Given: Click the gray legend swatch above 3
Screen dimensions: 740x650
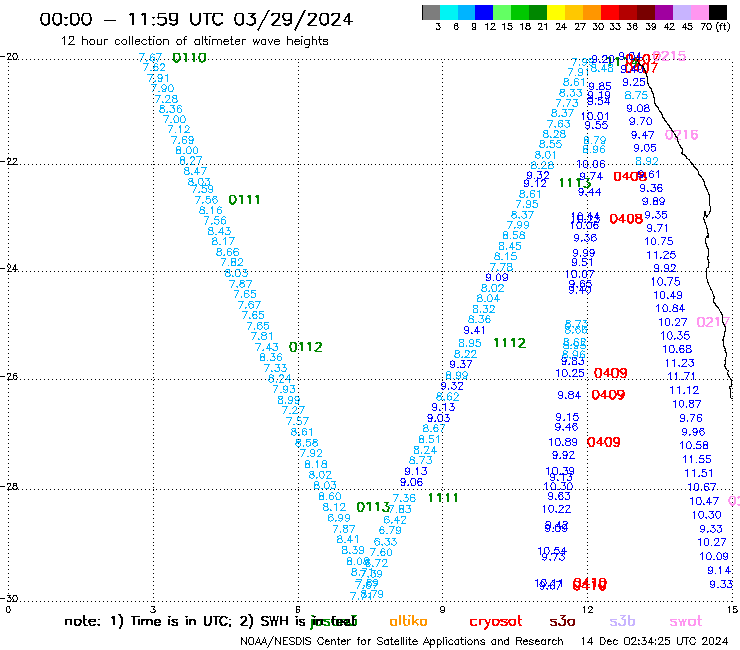Looking at the screenshot, I should click(431, 12).
